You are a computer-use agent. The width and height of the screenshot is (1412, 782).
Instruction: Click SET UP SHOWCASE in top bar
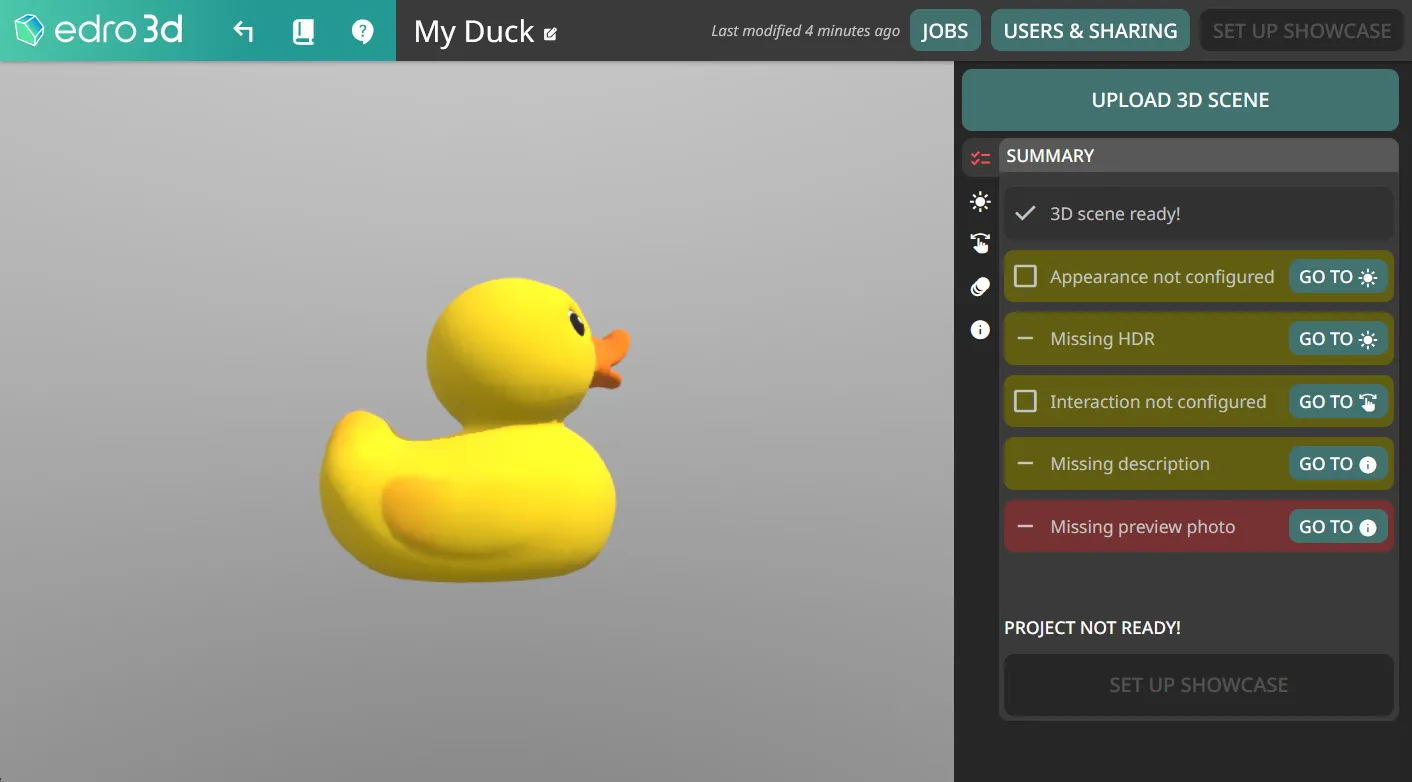1301,30
